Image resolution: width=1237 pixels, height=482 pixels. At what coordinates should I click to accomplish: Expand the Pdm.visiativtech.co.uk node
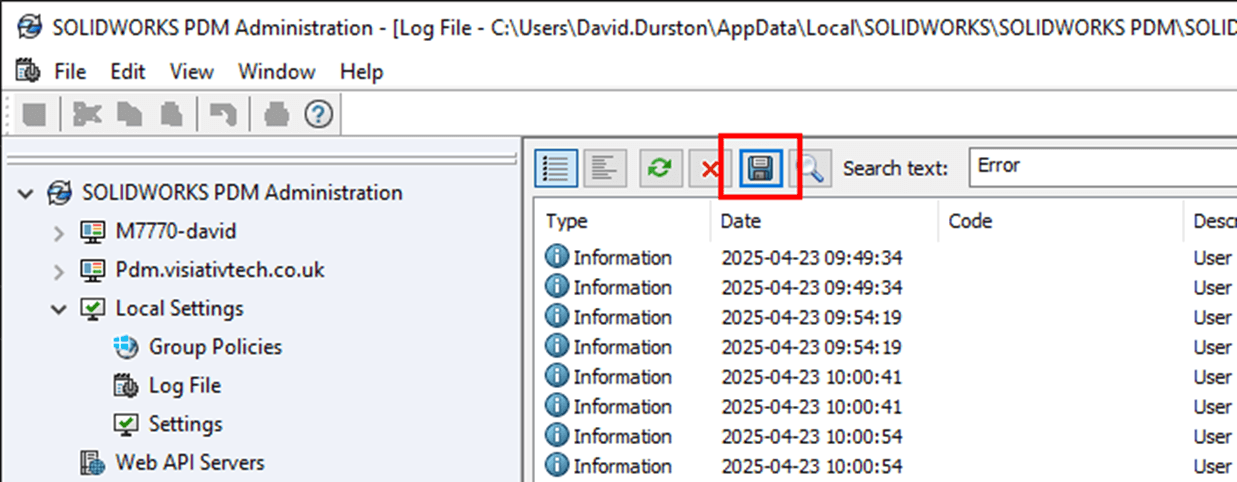point(59,271)
